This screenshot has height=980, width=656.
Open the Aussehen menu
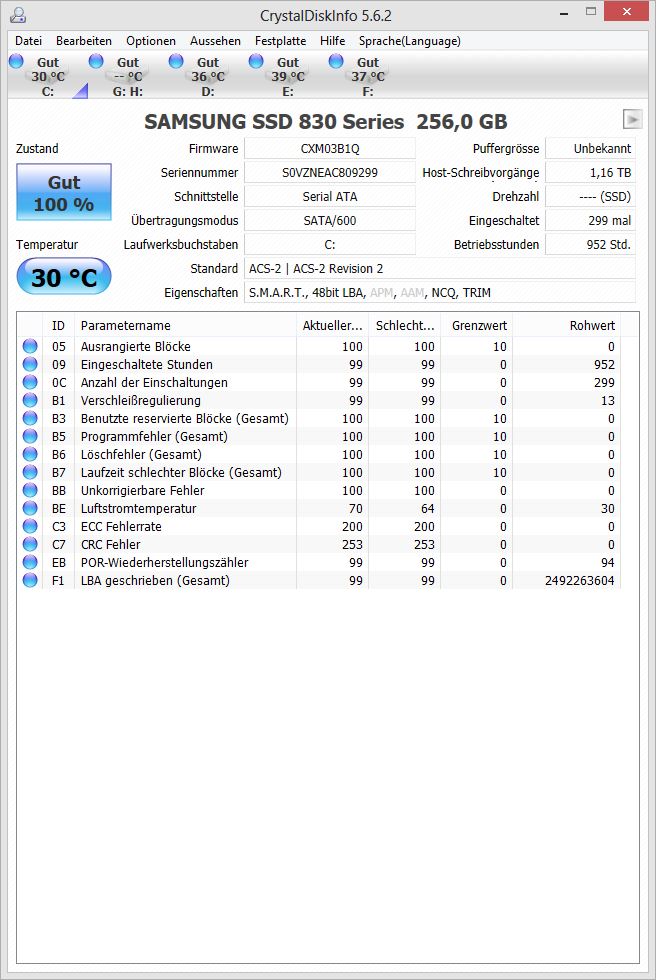click(215, 41)
